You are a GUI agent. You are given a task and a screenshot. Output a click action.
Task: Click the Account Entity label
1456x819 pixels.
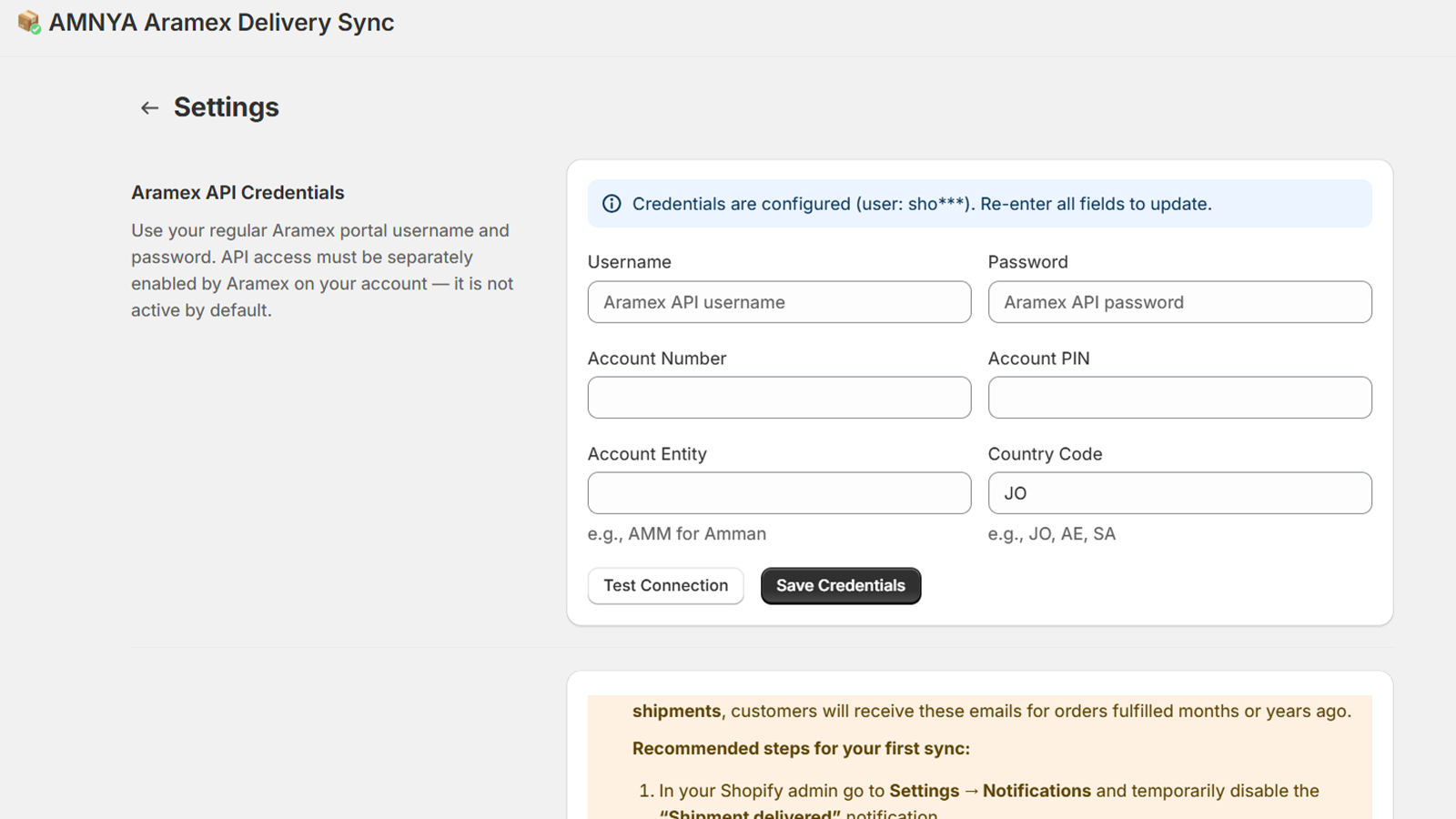(x=647, y=454)
